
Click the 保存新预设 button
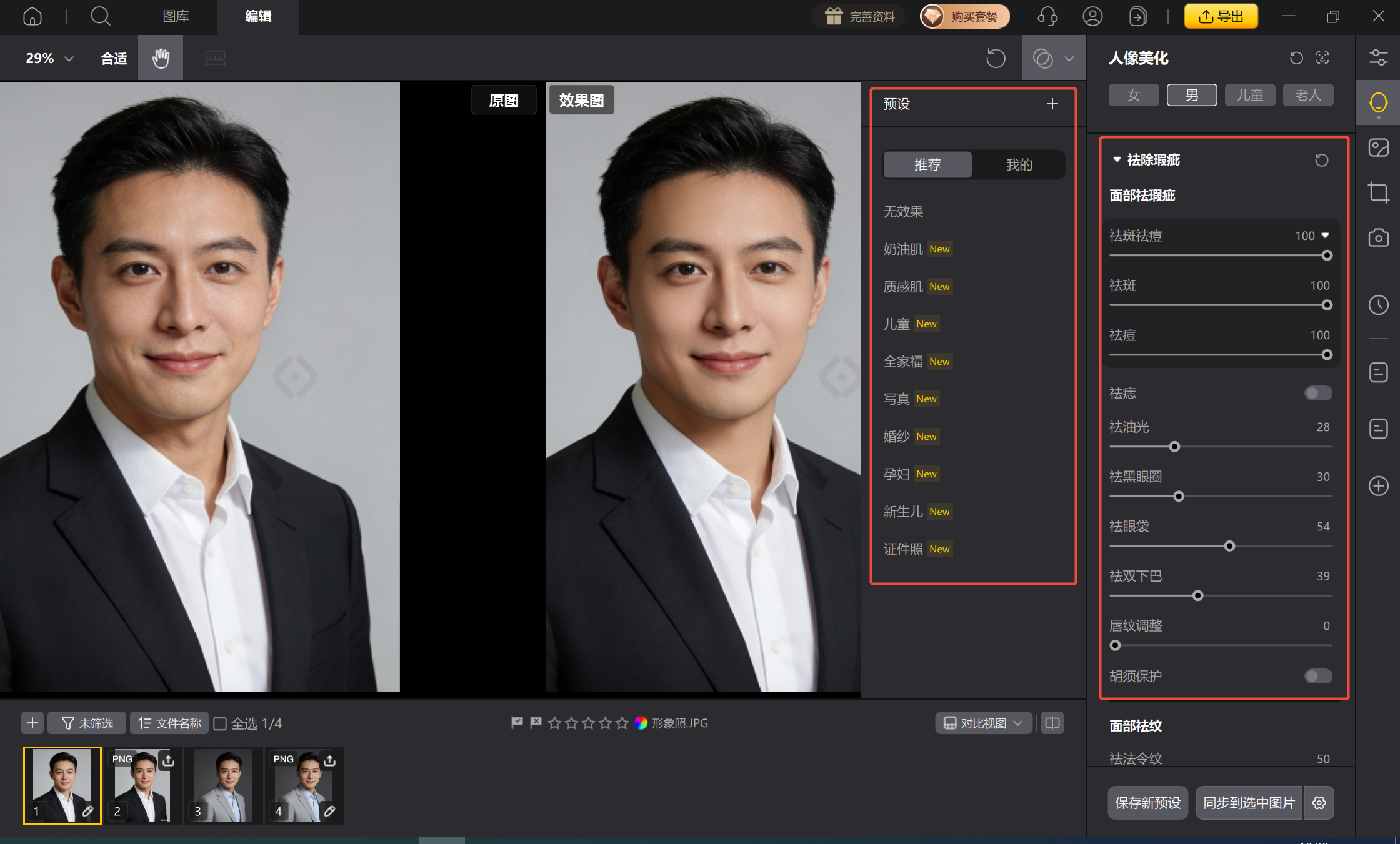click(1147, 803)
